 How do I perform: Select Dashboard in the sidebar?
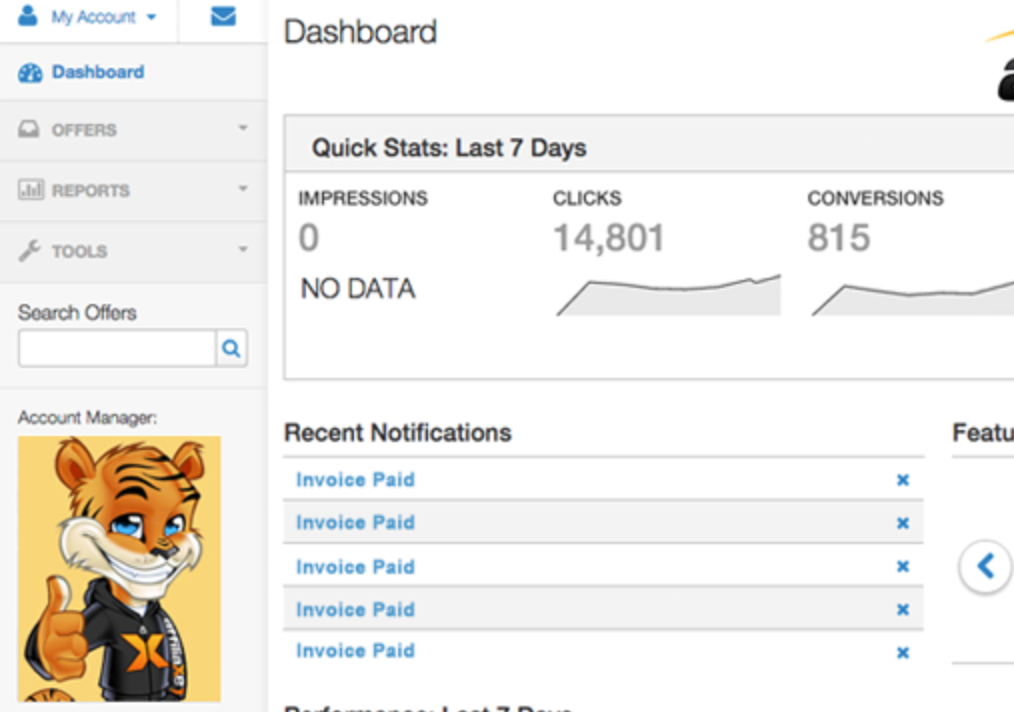(x=97, y=72)
